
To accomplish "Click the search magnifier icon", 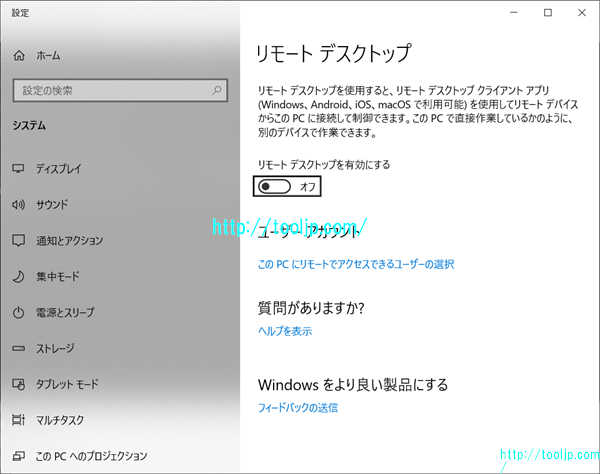I will point(217,90).
